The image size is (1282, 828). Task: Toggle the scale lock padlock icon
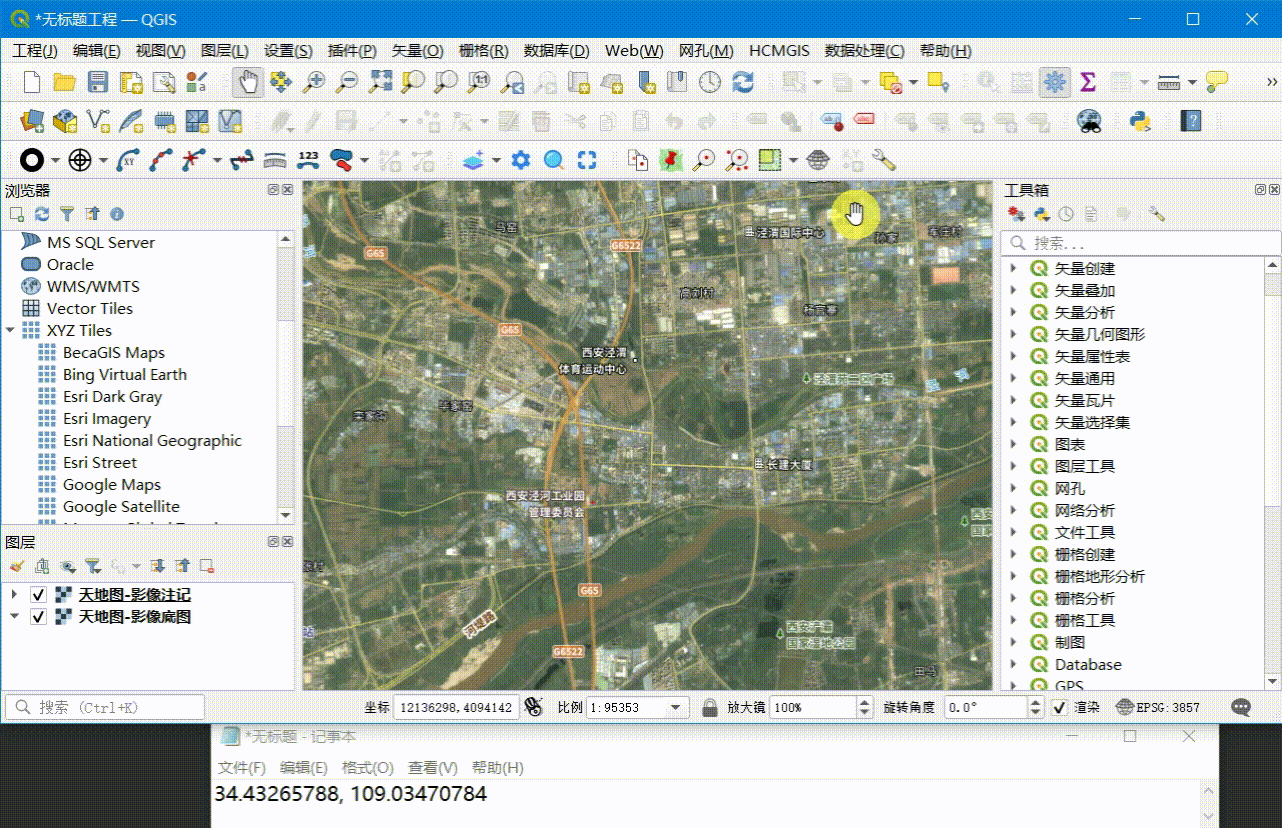click(710, 707)
